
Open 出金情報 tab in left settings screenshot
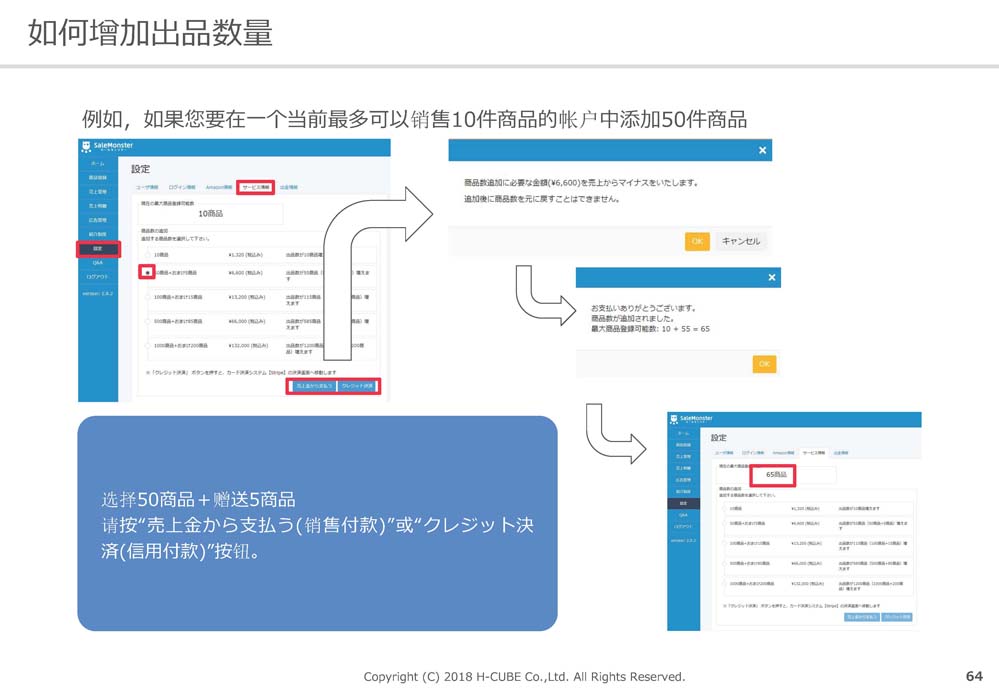coord(289,187)
